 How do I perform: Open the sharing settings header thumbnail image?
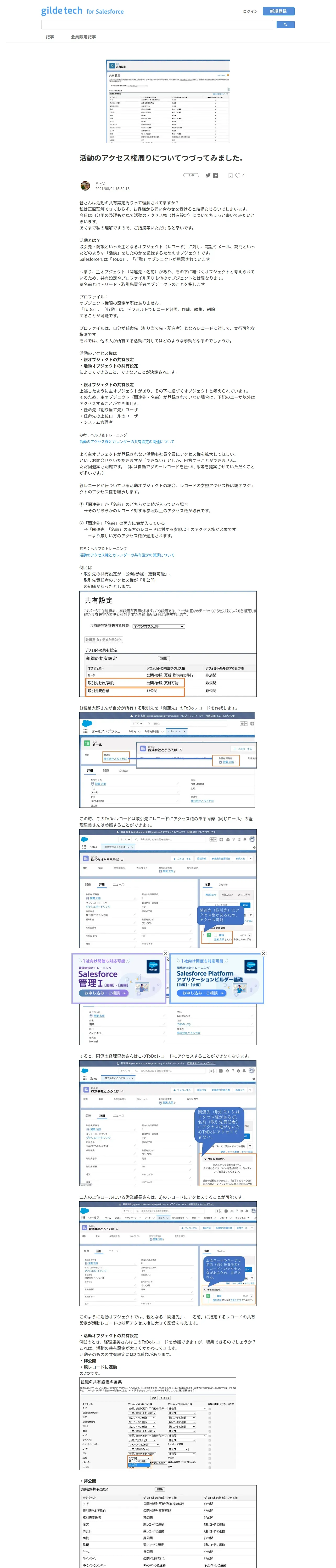(x=168, y=101)
